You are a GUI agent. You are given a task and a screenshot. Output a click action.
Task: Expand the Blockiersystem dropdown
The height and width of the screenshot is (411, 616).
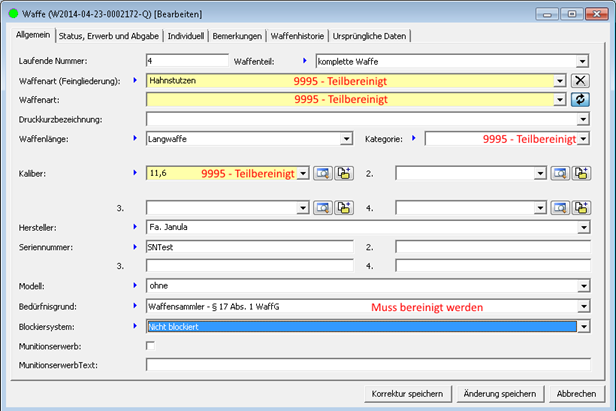coord(582,326)
